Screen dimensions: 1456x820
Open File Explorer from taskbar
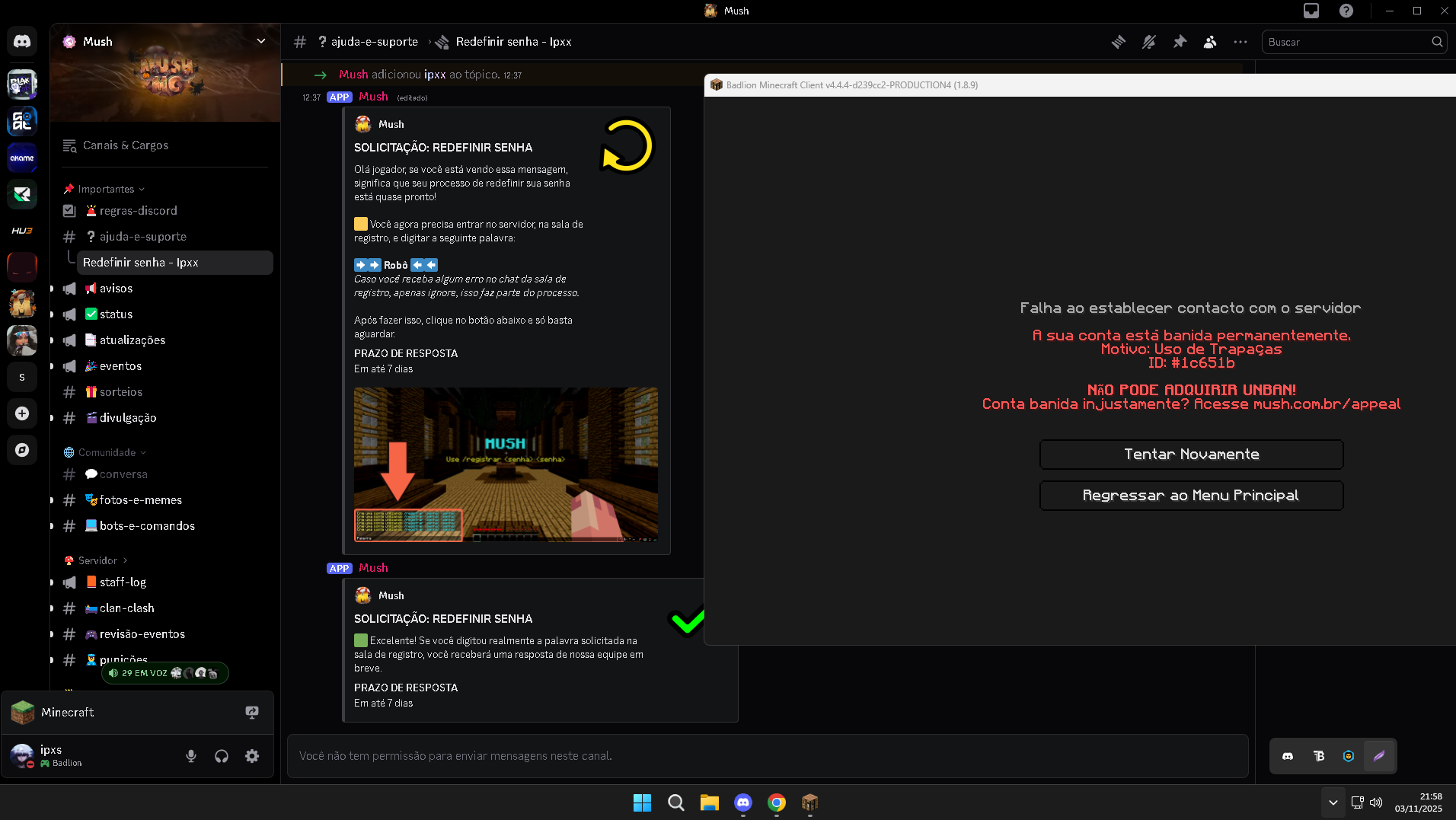709,802
